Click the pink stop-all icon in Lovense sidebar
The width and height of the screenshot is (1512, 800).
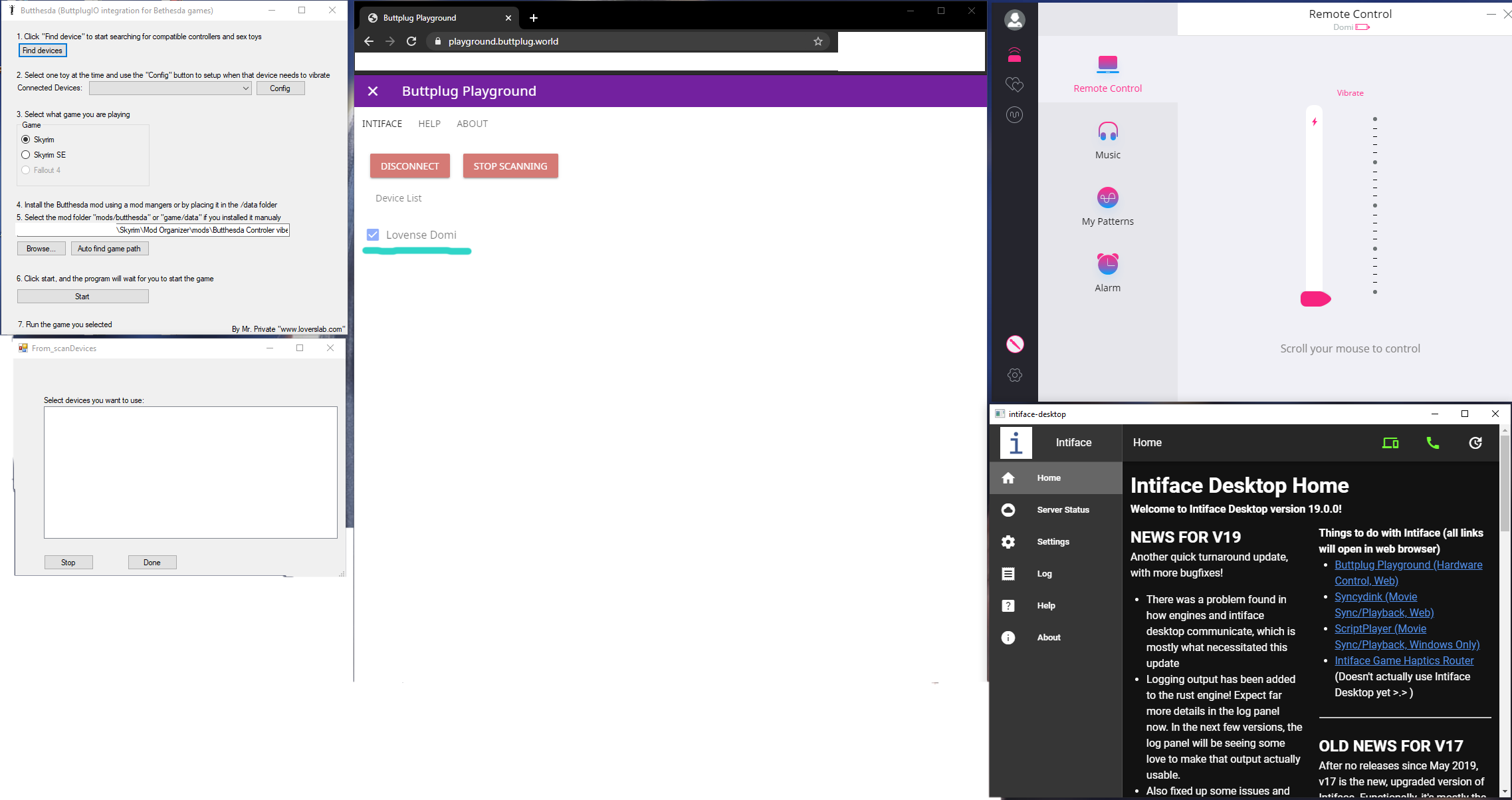point(1014,344)
